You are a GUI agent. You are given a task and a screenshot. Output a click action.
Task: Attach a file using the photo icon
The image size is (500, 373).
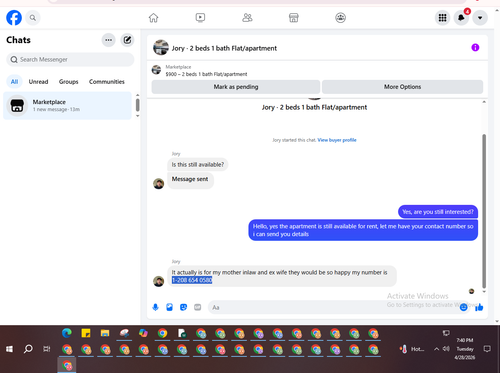[x=169, y=307]
